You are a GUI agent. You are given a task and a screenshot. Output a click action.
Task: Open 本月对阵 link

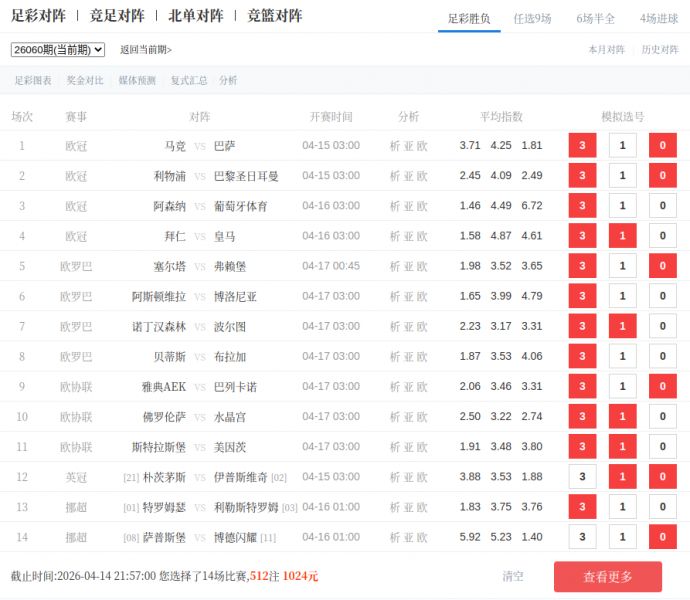606,49
